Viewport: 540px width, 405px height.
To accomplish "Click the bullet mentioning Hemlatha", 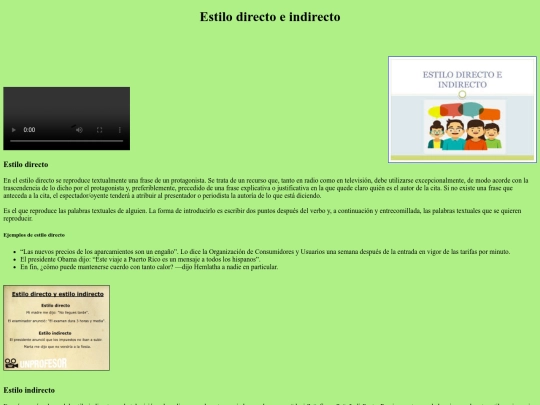I will (149, 267).
